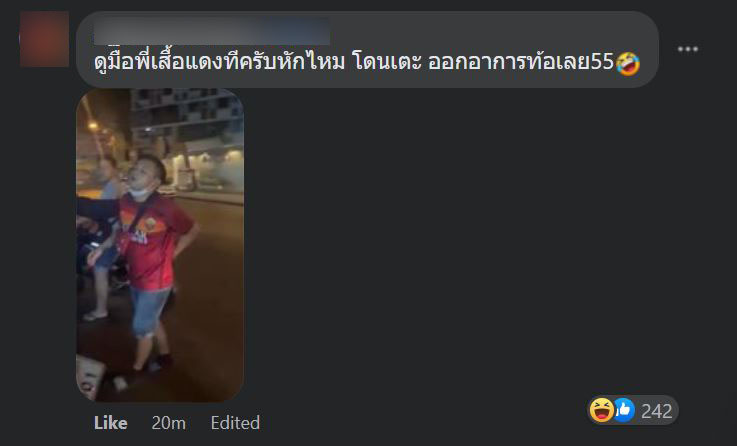The image size is (737, 446).
Task: Open the attached photo in the comment
Action: 160,245
